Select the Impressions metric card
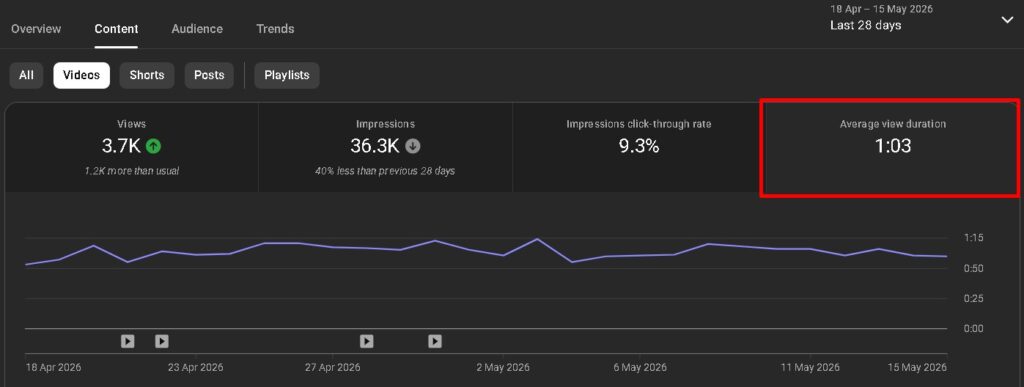Image resolution: width=1024 pixels, height=387 pixels. click(x=385, y=147)
